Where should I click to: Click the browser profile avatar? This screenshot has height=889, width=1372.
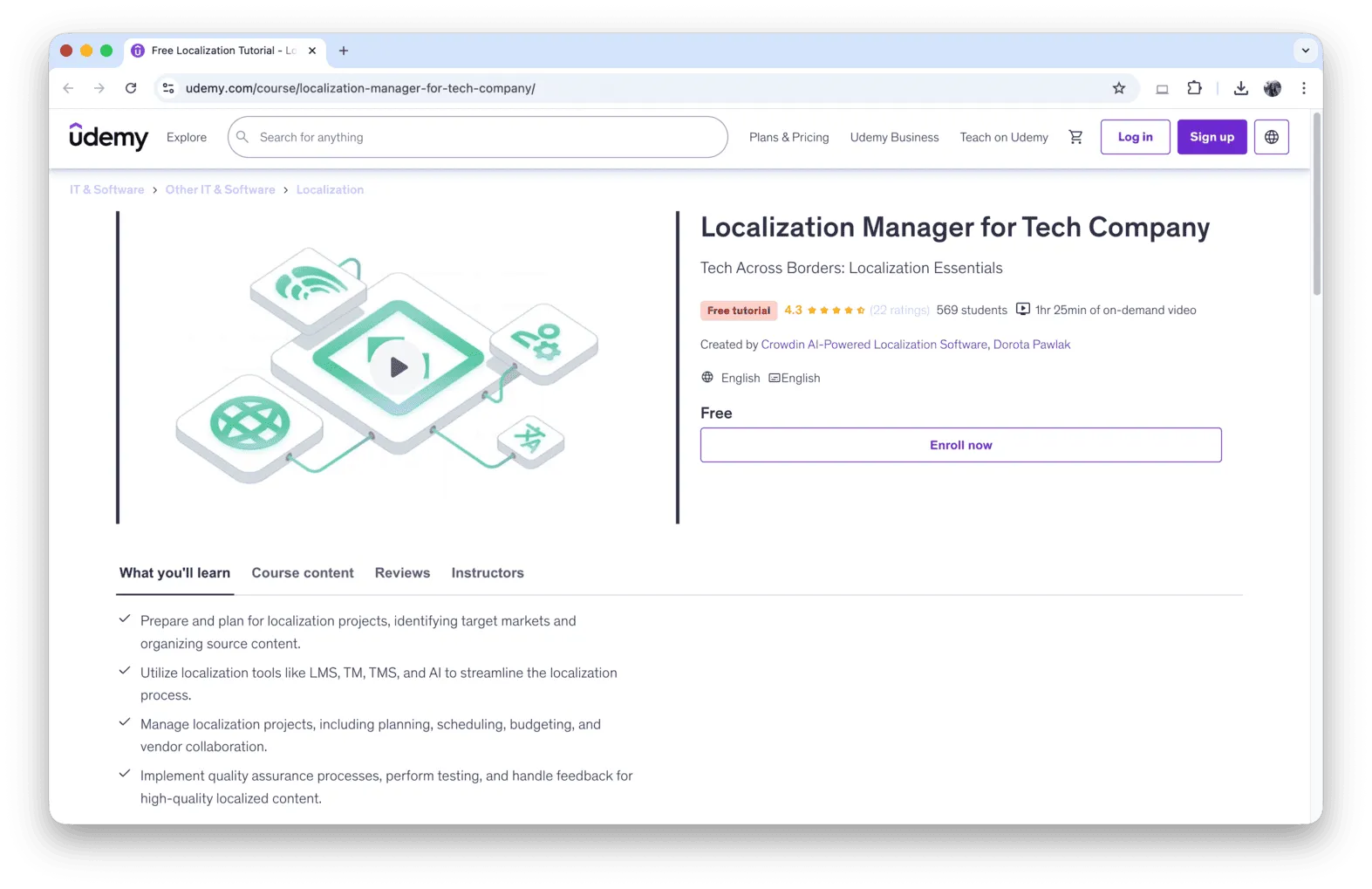click(x=1273, y=88)
